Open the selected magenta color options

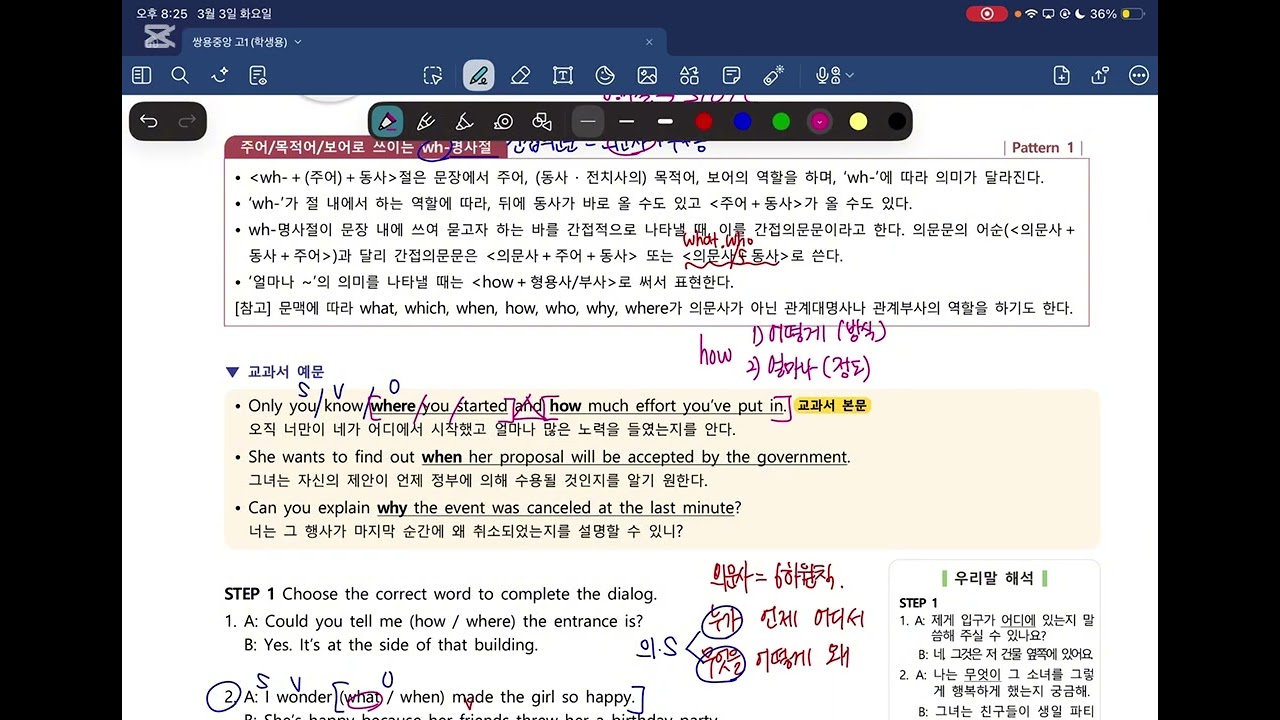(820, 122)
